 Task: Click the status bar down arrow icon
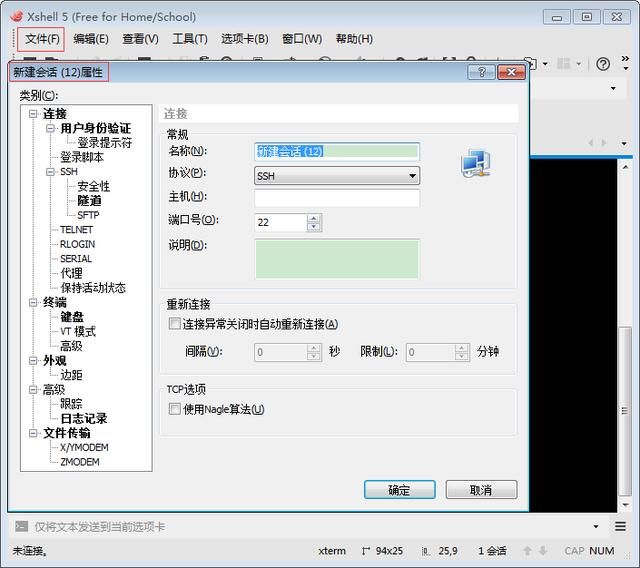[543, 551]
